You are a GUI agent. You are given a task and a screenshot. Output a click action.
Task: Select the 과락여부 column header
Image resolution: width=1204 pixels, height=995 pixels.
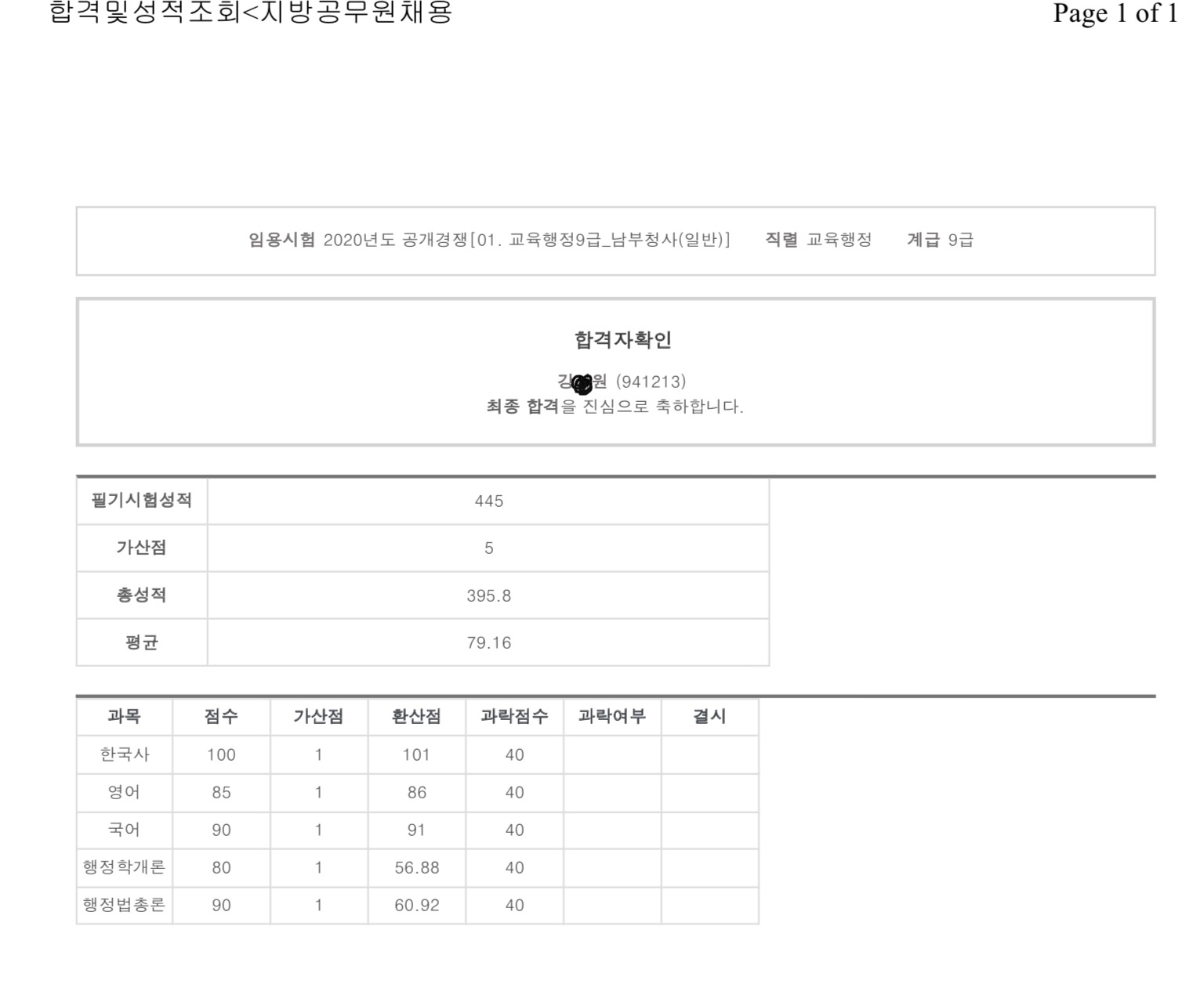[611, 716]
